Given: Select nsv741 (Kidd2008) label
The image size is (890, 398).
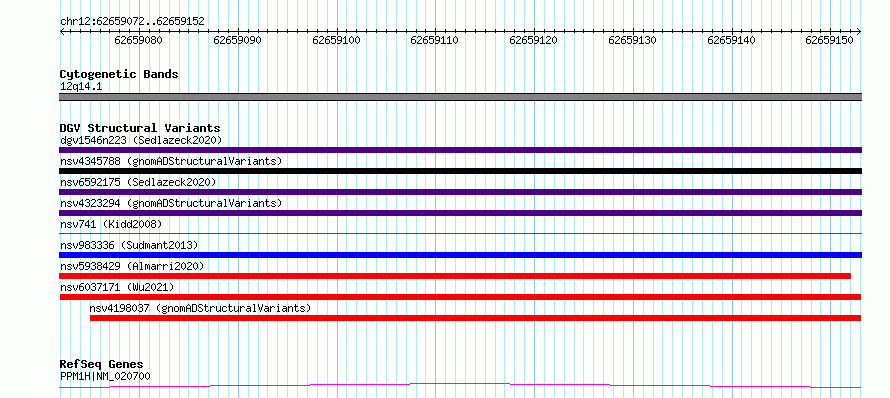Looking at the screenshot, I should click(111, 224).
